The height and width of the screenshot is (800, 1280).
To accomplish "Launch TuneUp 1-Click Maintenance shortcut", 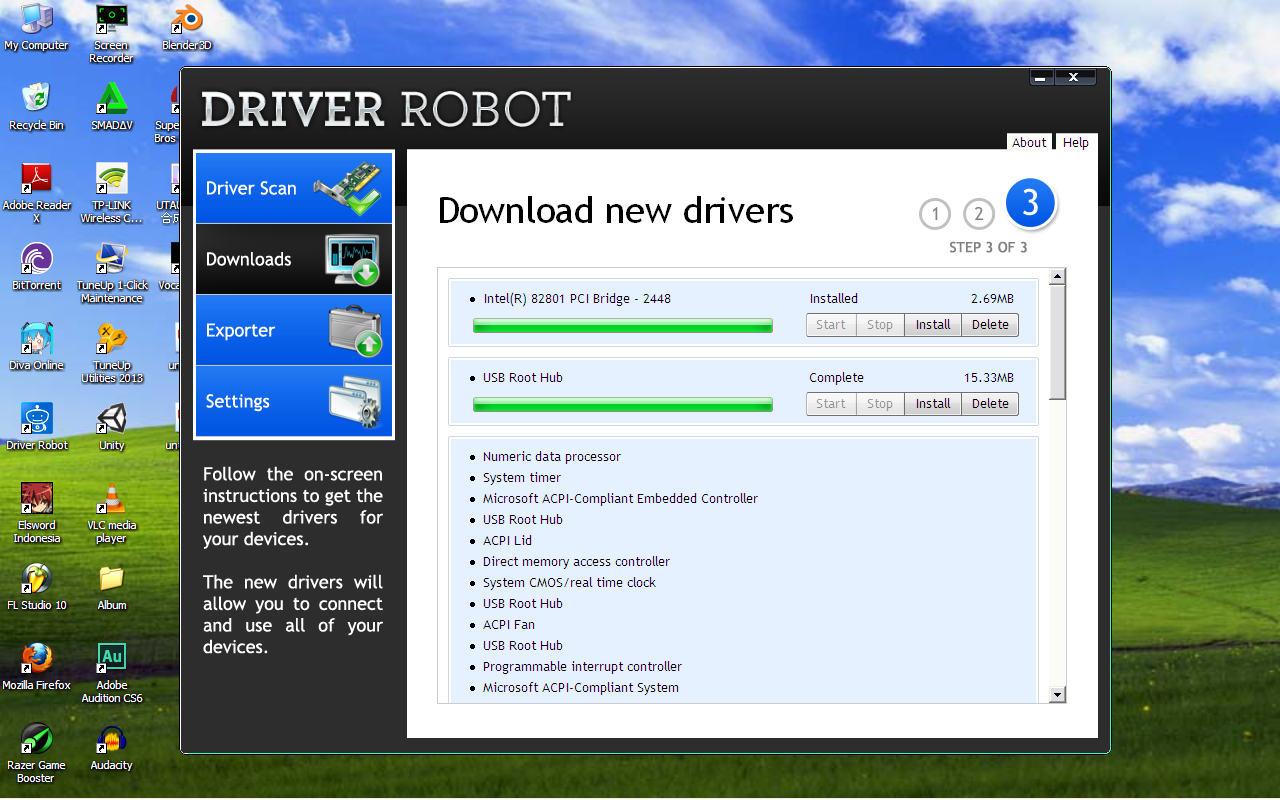I will click(x=111, y=272).
